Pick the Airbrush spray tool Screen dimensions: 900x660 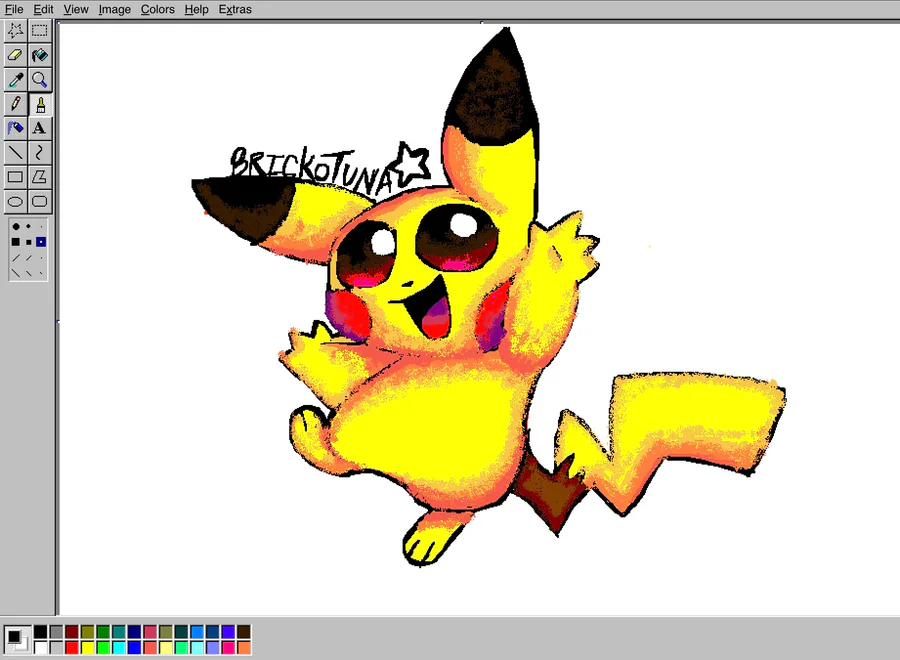(15, 128)
